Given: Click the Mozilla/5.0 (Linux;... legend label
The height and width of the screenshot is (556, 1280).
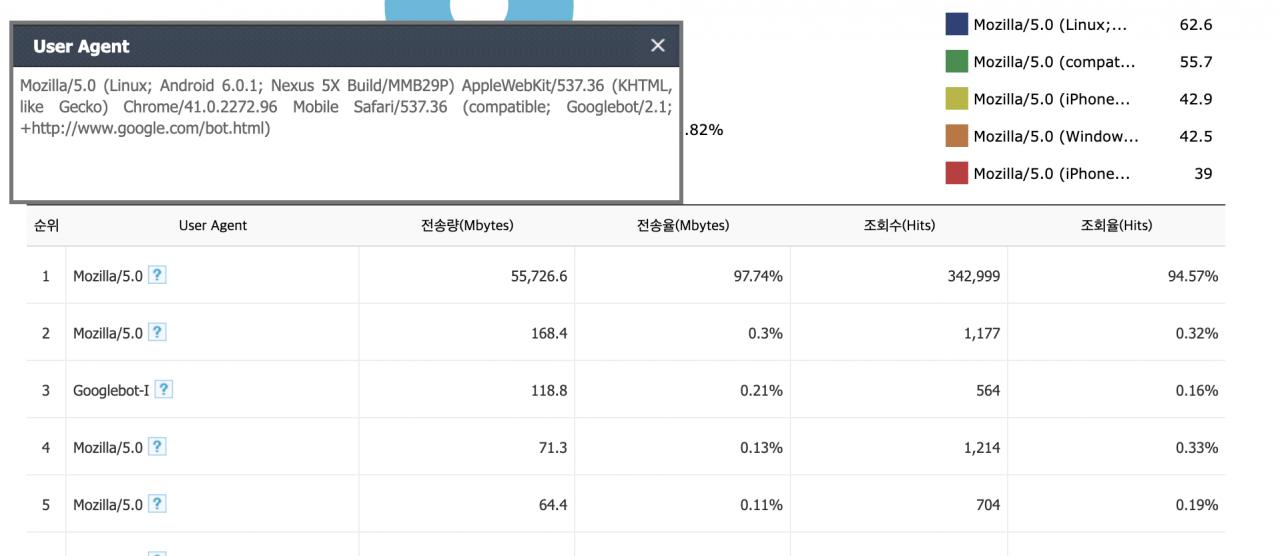Looking at the screenshot, I should point(1050,25).
